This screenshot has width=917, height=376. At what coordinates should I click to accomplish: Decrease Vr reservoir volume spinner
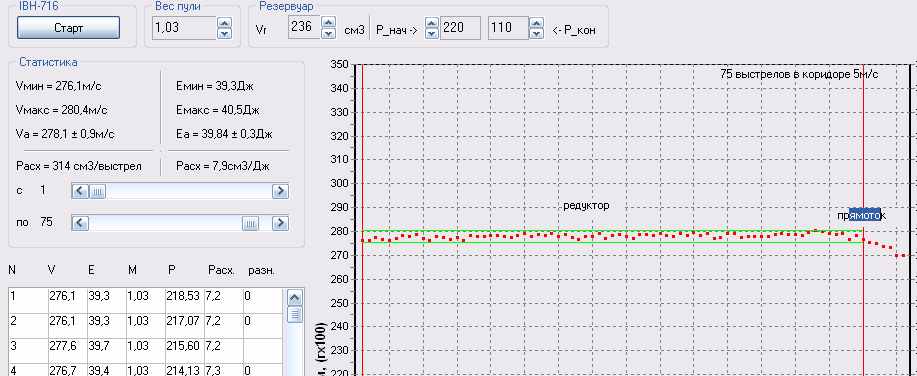tap(329, 34)
